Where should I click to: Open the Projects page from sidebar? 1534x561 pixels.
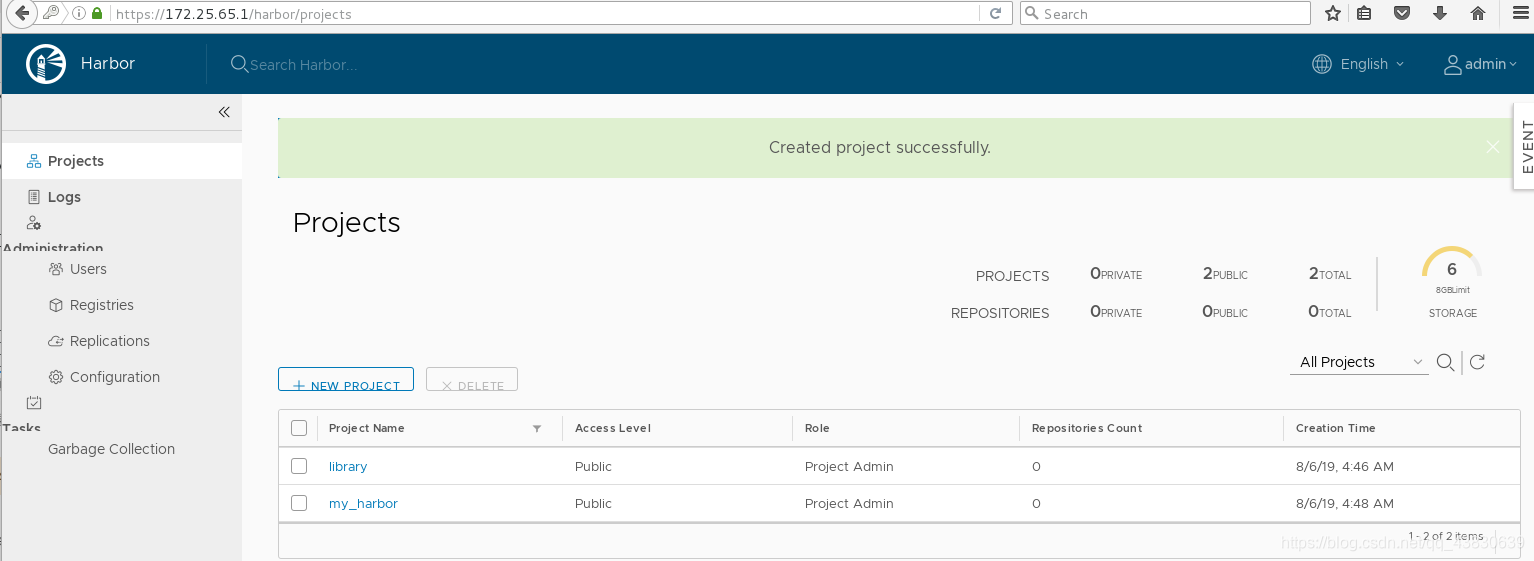pos(76,161)
